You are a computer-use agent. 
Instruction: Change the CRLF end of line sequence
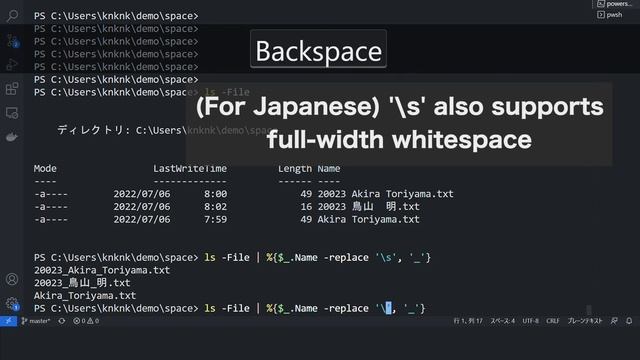coord(553,321)
